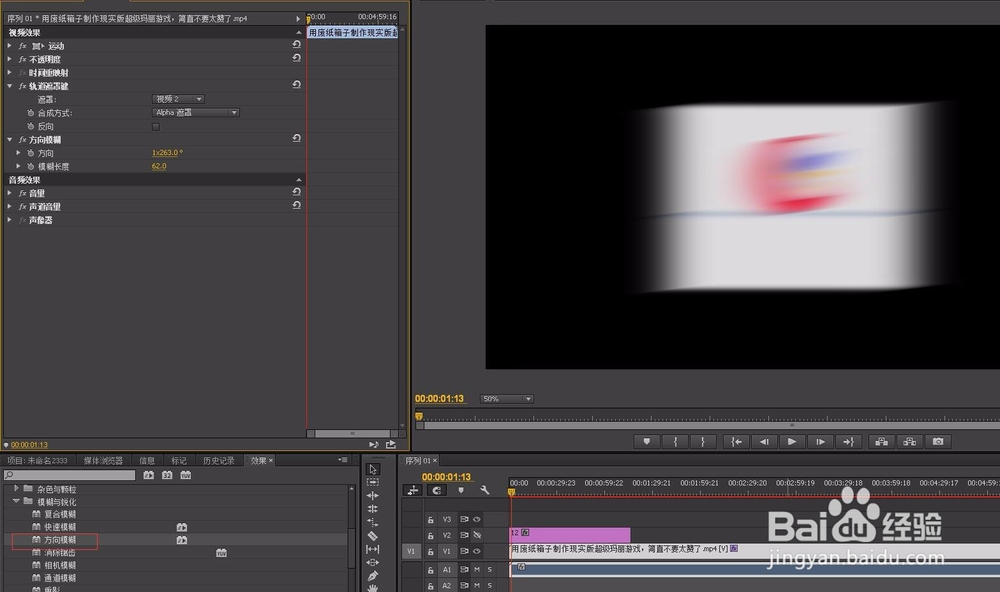The image size is (1000, 592).
Task: Switch to 媒体浏览器 tab
Action: [103, 461]
